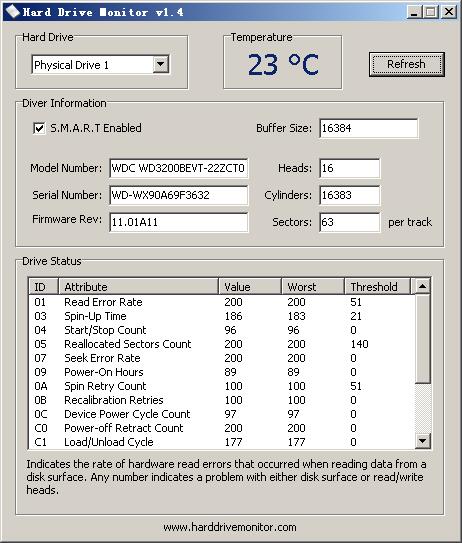Sort by the Threshold column header

pyautogui.click(x=377, y=287)
